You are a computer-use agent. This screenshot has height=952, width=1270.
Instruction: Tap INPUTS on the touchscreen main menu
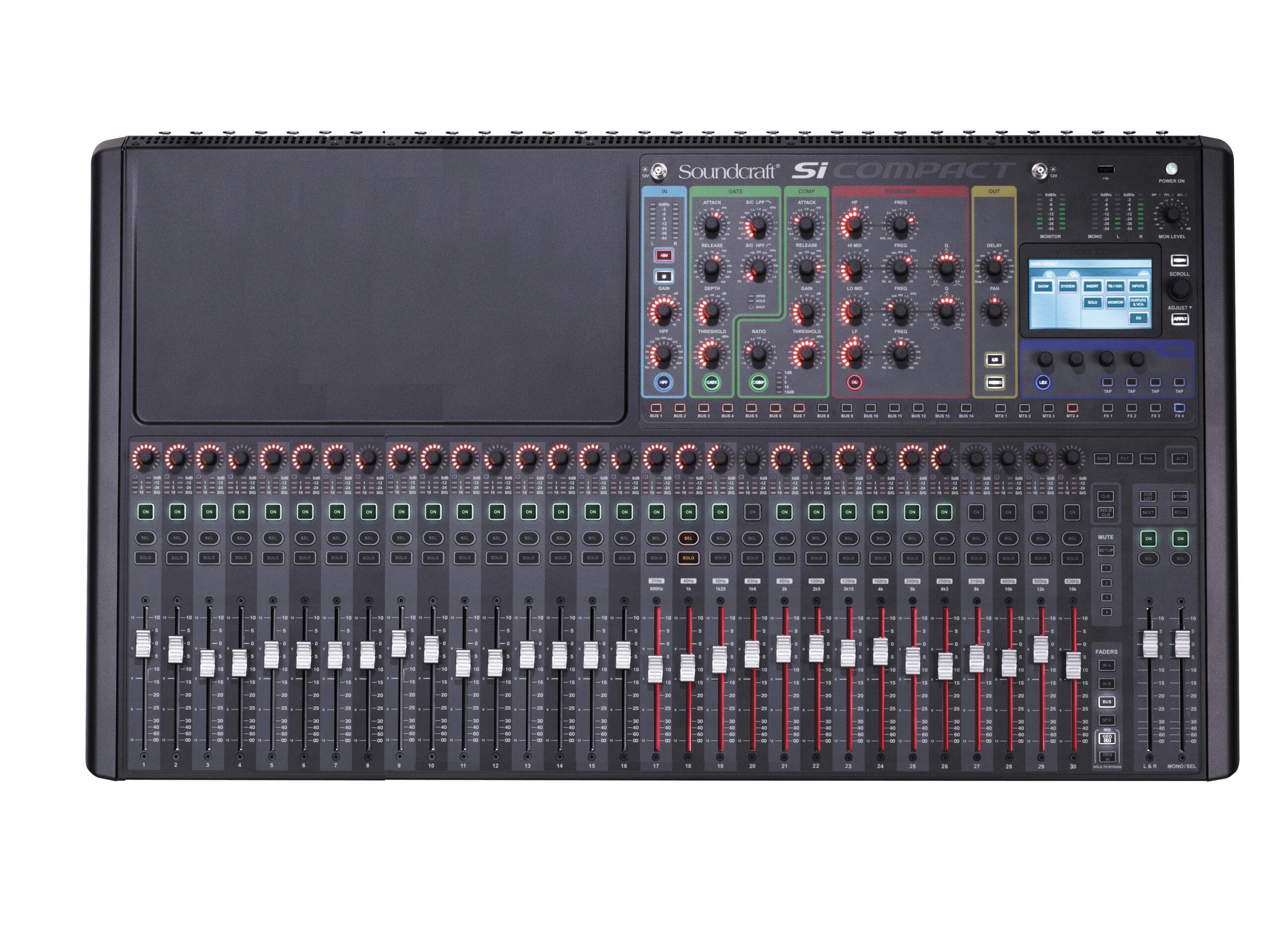click(1138, 286)
